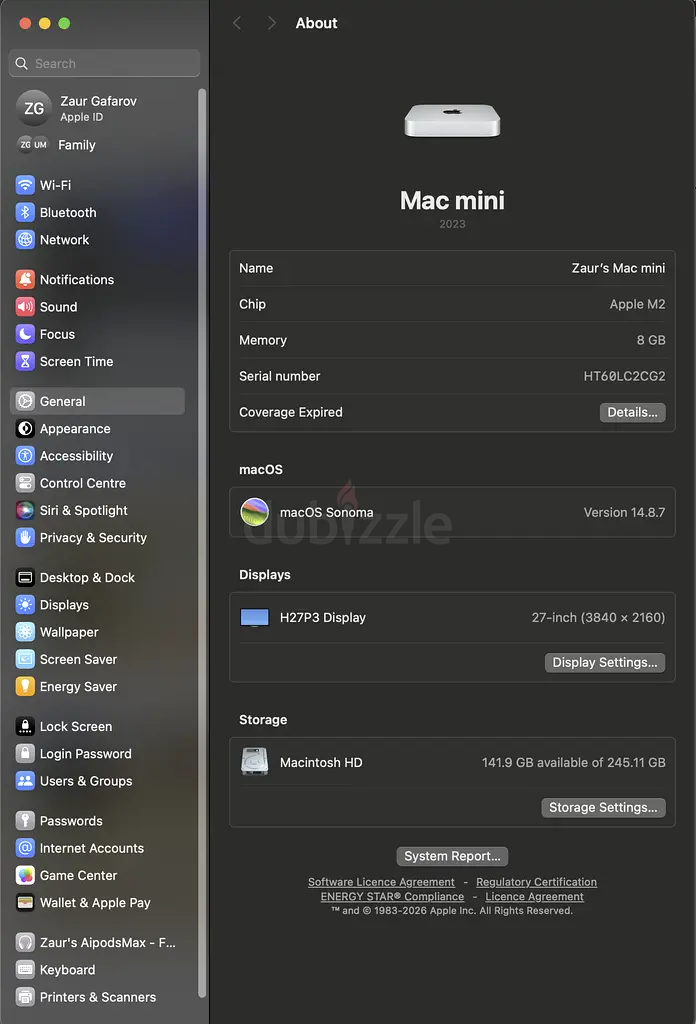Open Notifications bell icon
The width and height of the screenshot is (696, 1024).
coord(25,280)
